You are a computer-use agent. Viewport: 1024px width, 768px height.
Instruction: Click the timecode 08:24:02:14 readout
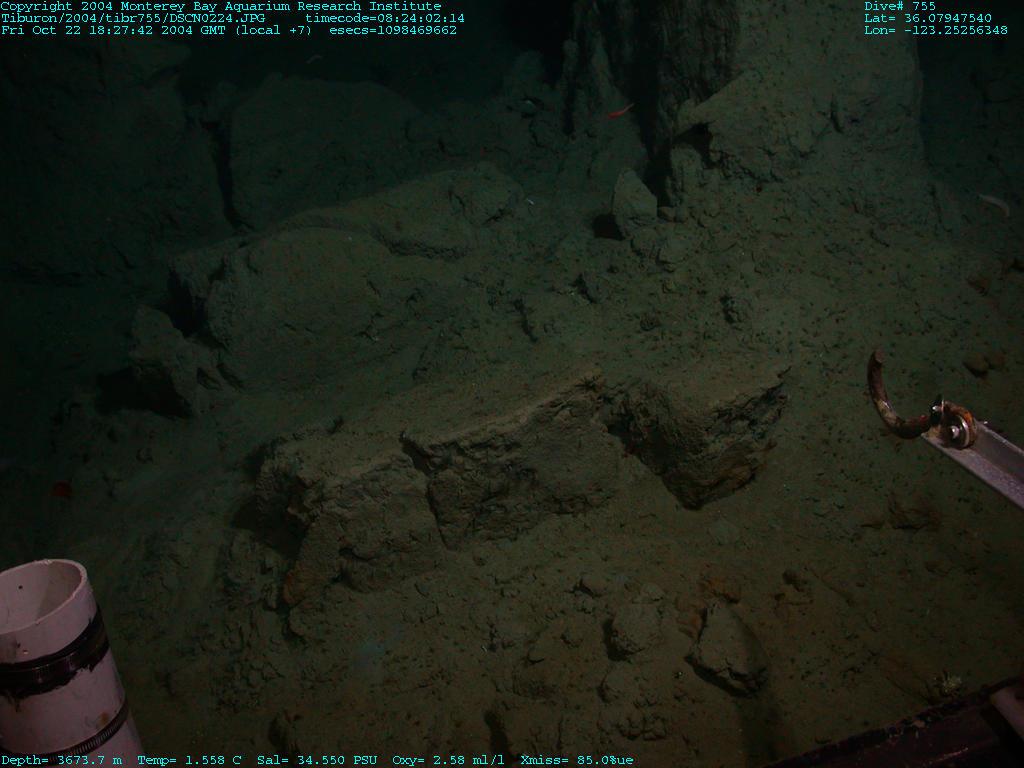pos(385,18)
